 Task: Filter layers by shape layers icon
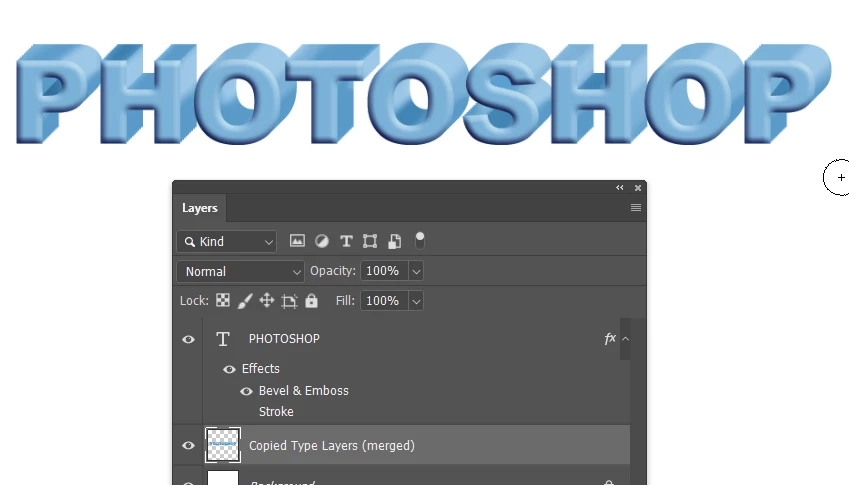coord(370,241)
